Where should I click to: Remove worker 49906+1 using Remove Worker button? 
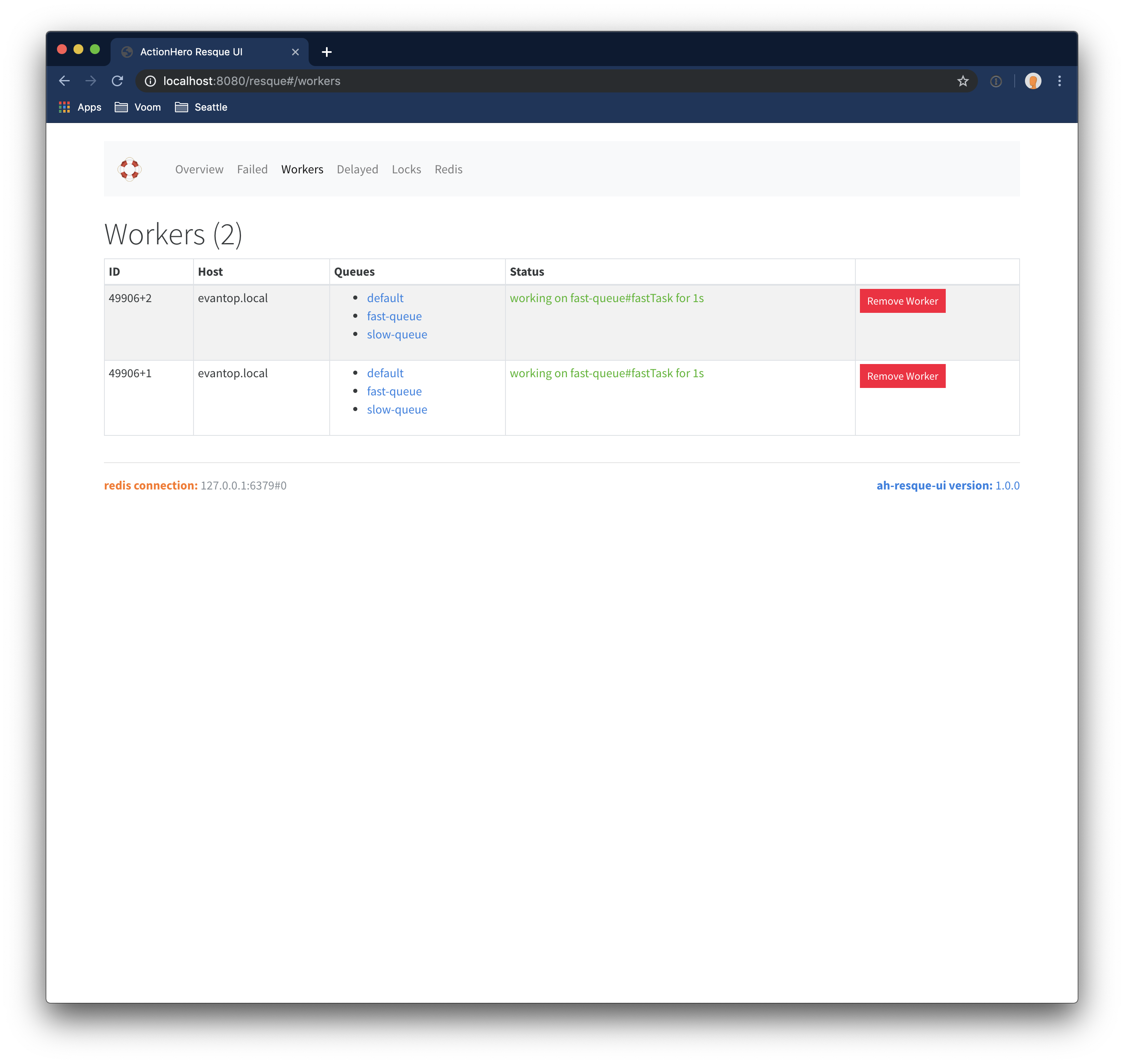pyautogui.click(x=902, y=376)
